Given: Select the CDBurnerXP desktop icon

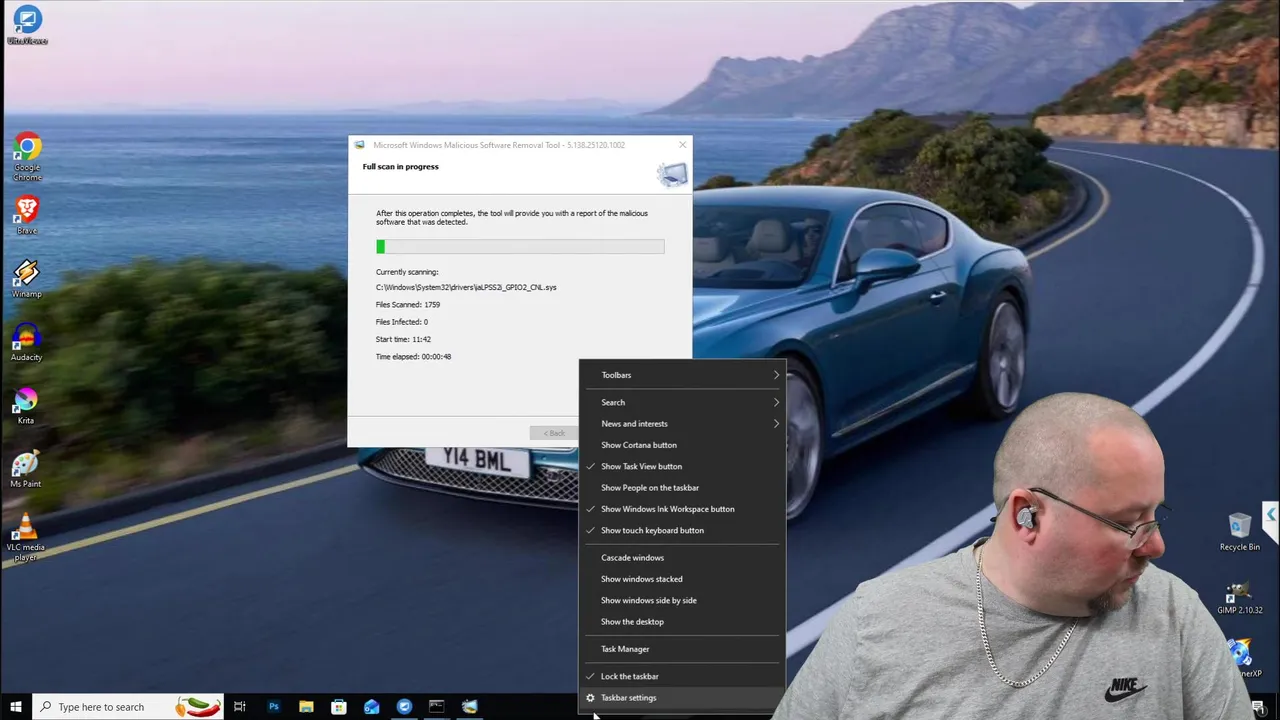Looking at the screenshot, I should (x=1243, y=658).
